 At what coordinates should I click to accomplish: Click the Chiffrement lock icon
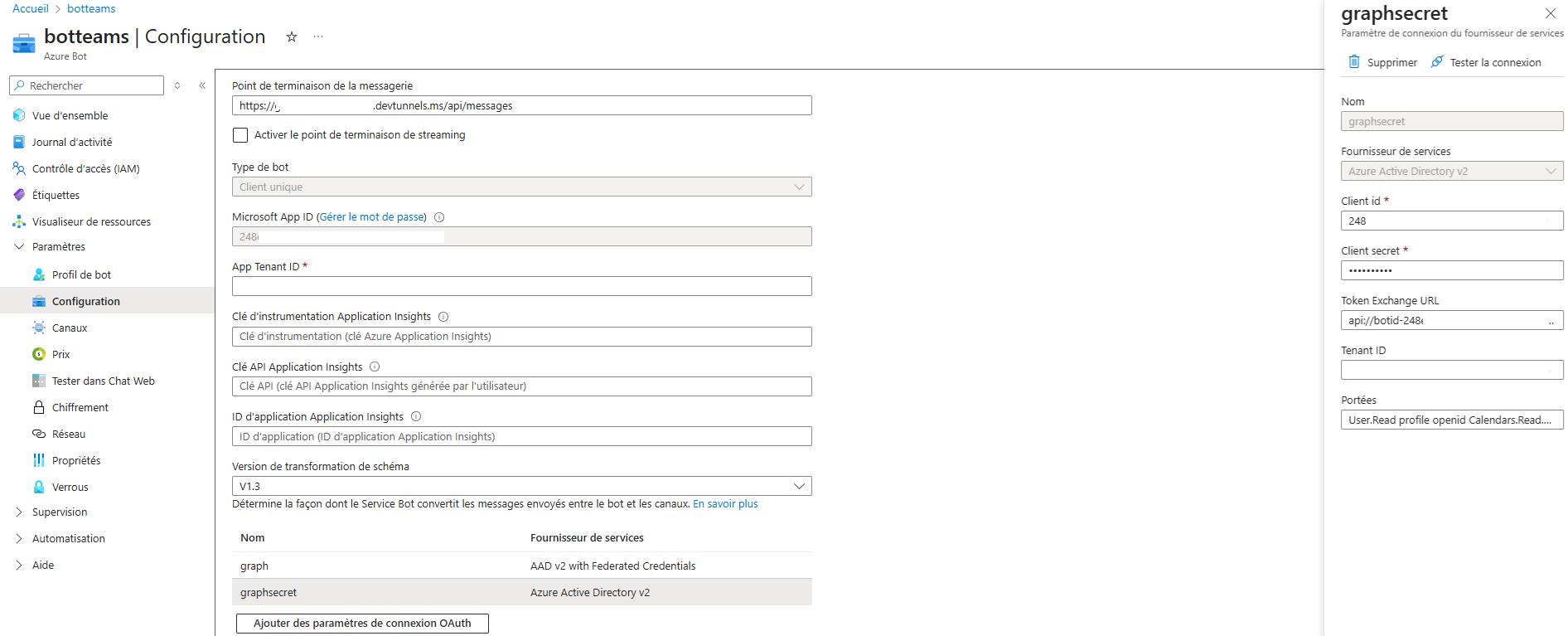click(39, 407)
